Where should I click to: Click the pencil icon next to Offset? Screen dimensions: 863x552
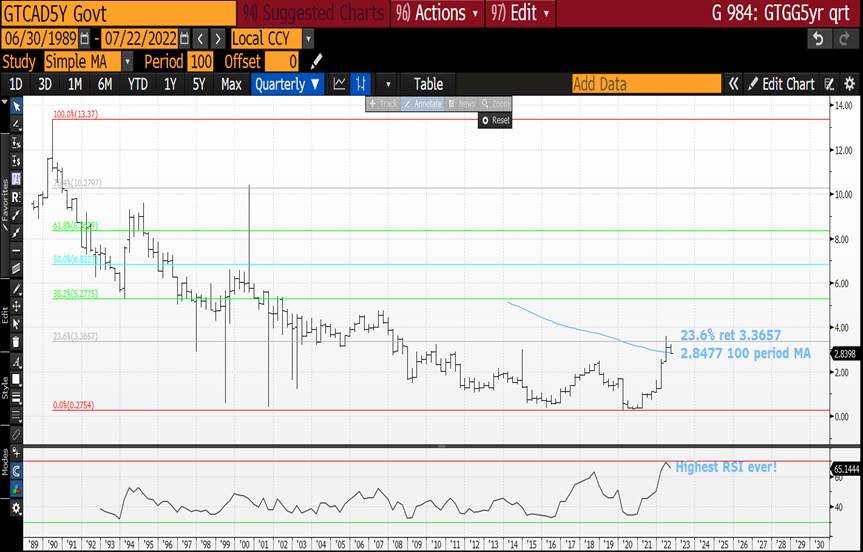(x=316, y=62)
